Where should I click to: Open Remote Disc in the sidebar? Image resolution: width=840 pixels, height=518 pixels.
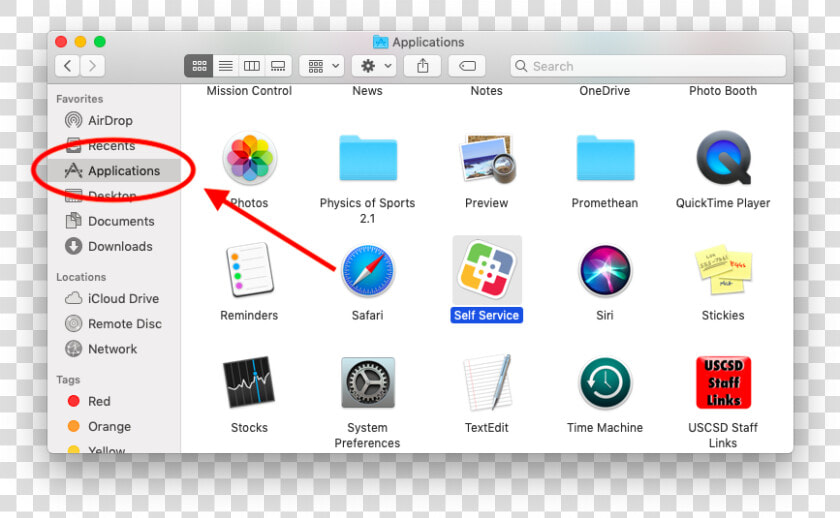114,324
